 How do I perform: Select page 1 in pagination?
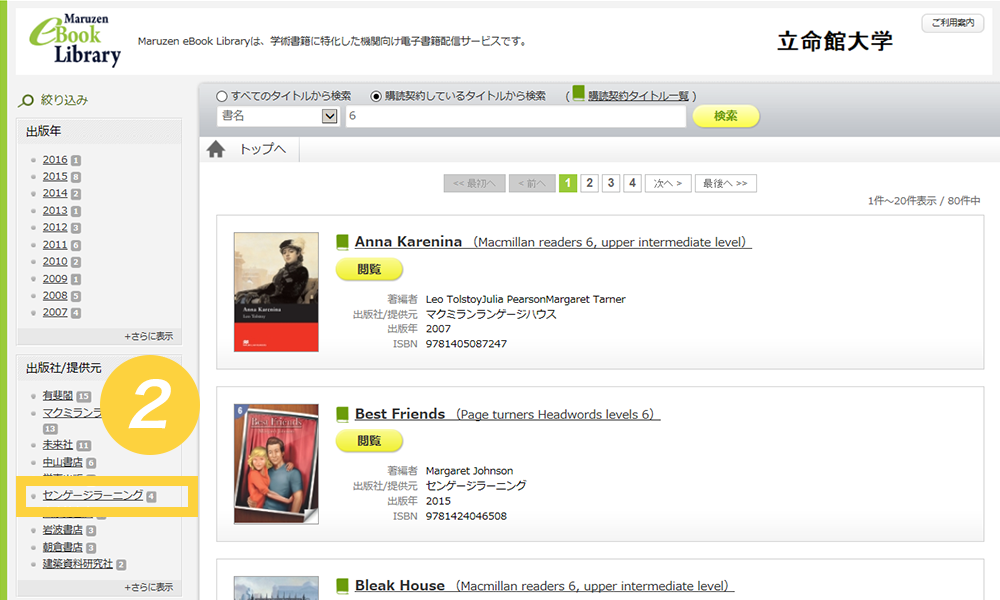[568, 184]
